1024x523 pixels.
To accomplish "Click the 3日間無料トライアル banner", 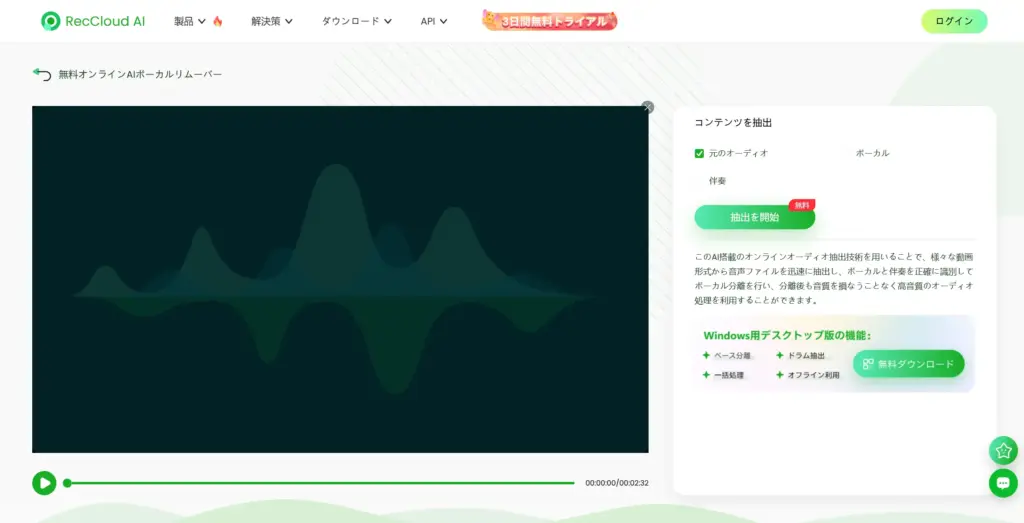I will tap(550, 20).
